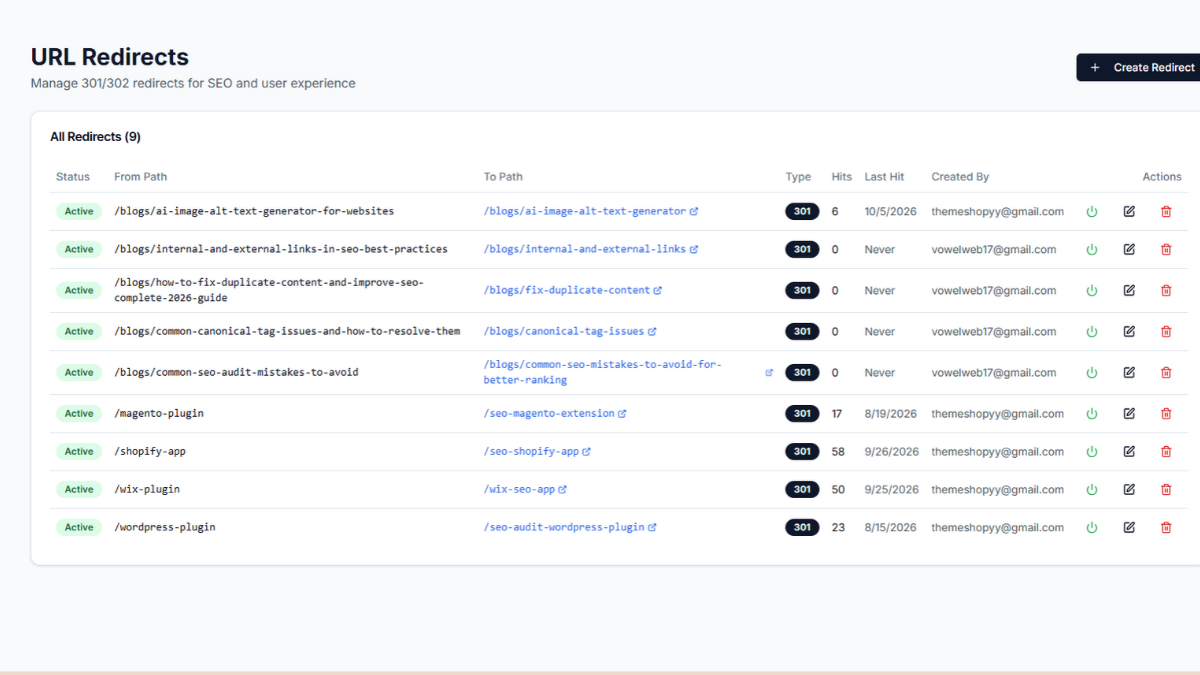Toggle power for internal-and-external-links-in-seo-best-practices redirect
The height and width of the screenshot is (675, 1200).
1092,249
